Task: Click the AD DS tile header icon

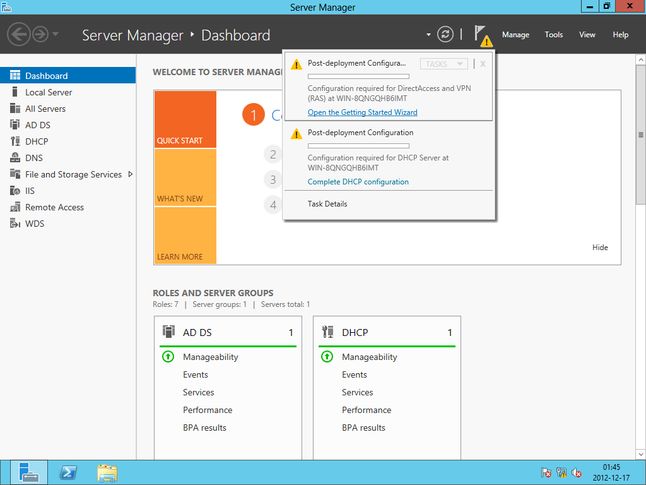Action: (x=169, y=331)
